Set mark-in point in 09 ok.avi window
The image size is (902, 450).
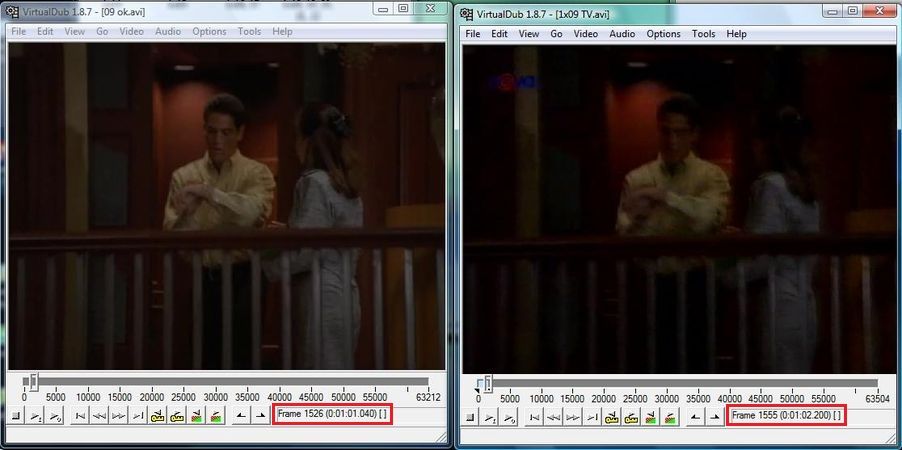242,415
